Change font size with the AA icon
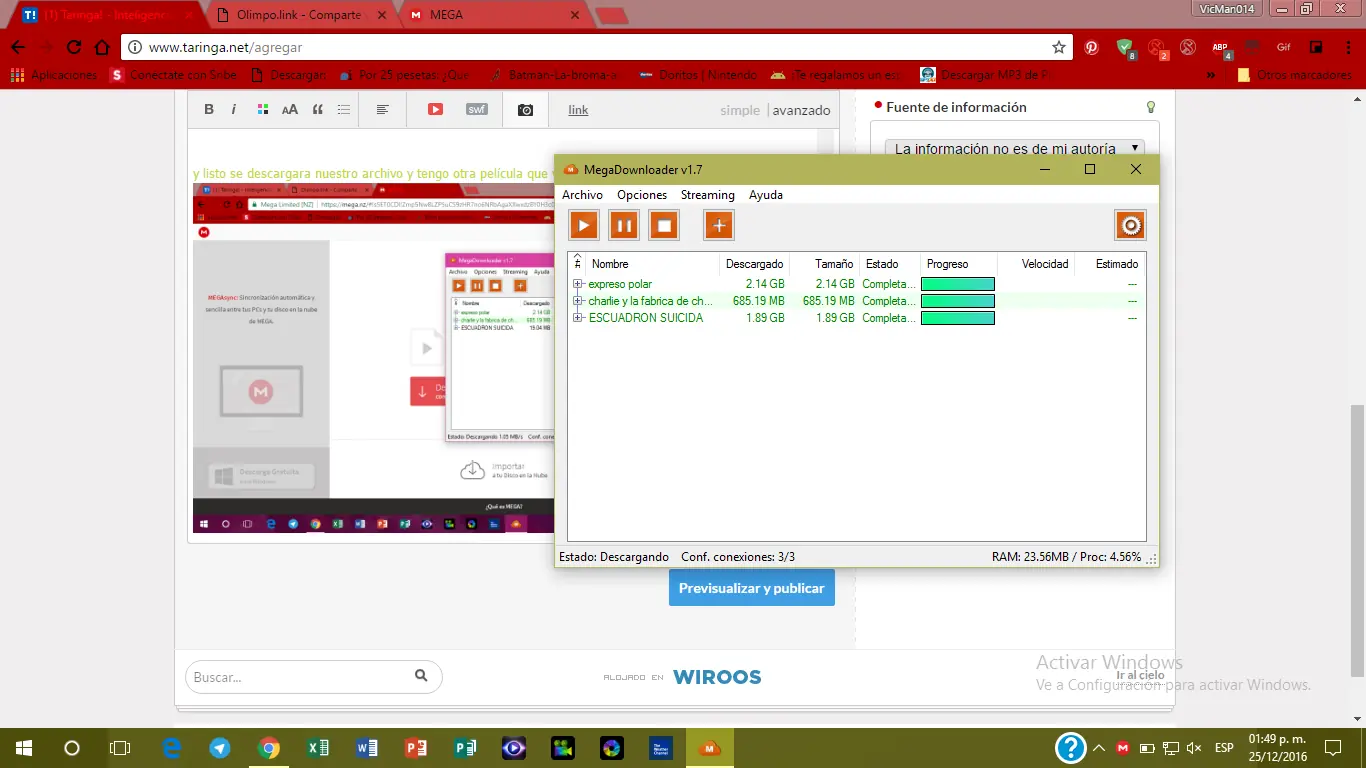The image size is (1366, 768). pos(290,110)
